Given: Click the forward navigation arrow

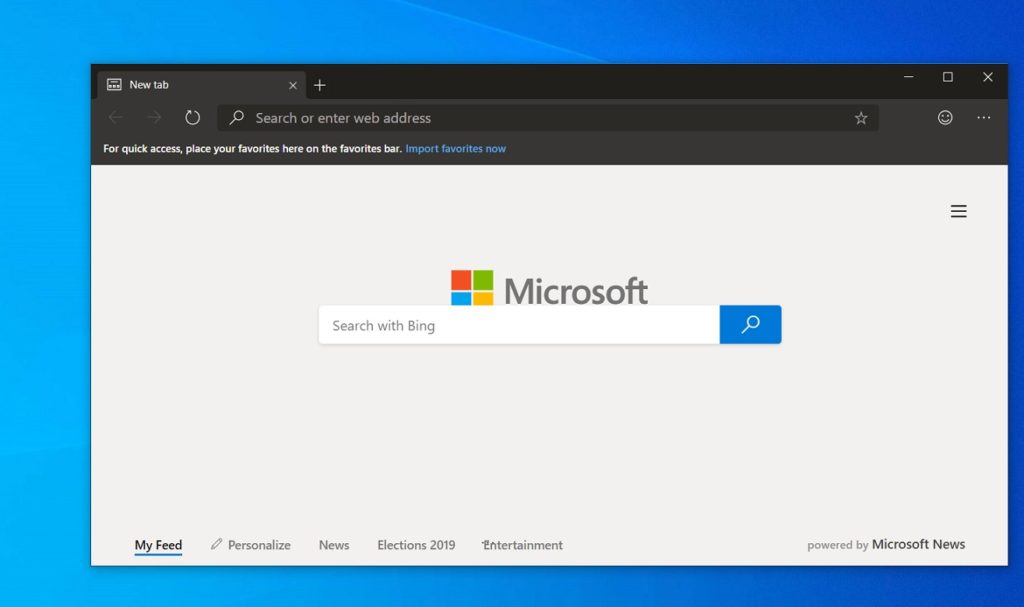Looking at the screenshot, I should click(x=154, y=117).
